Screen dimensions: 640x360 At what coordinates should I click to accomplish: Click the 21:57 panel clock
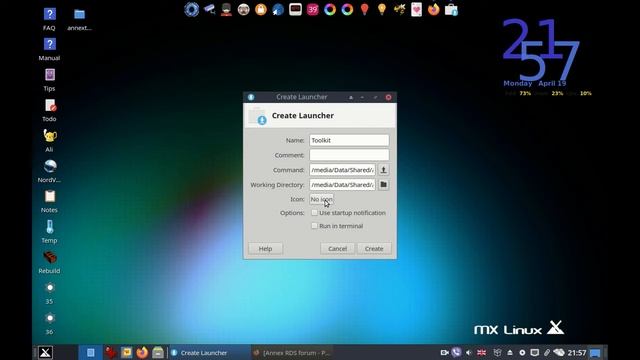pos(577,352)
